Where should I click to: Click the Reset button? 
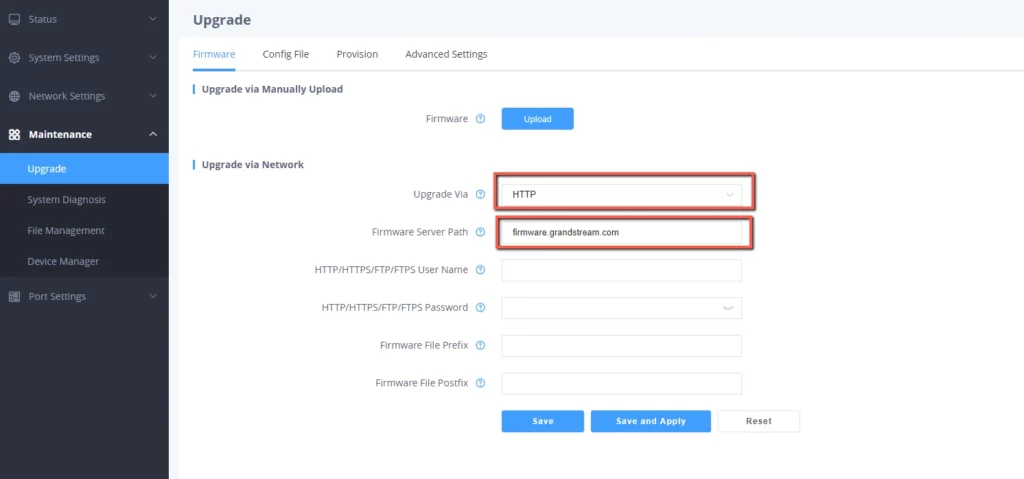point(759,421)
